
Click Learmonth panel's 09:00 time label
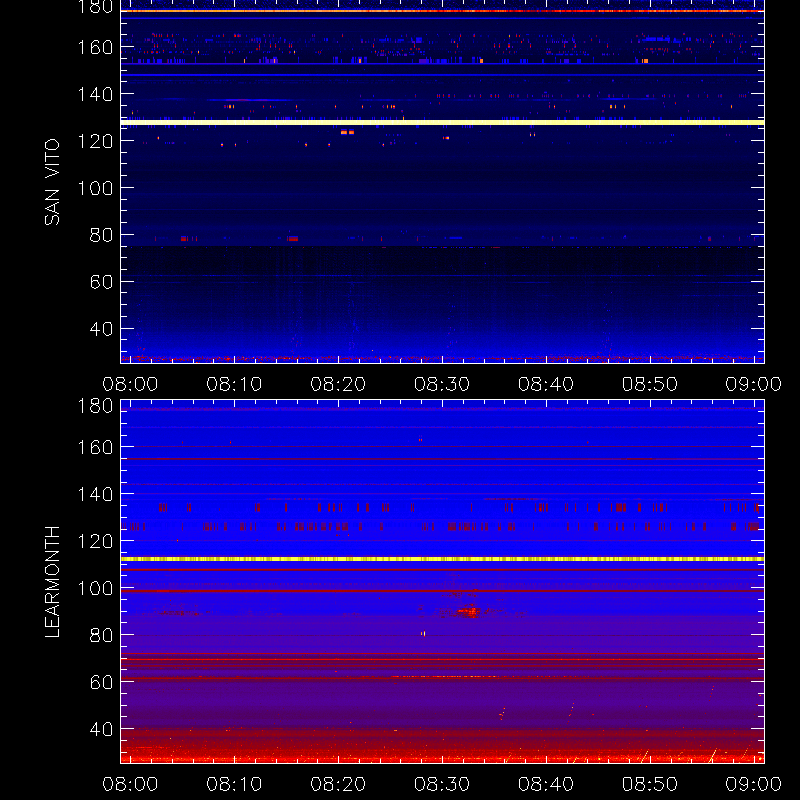(754, 784)
